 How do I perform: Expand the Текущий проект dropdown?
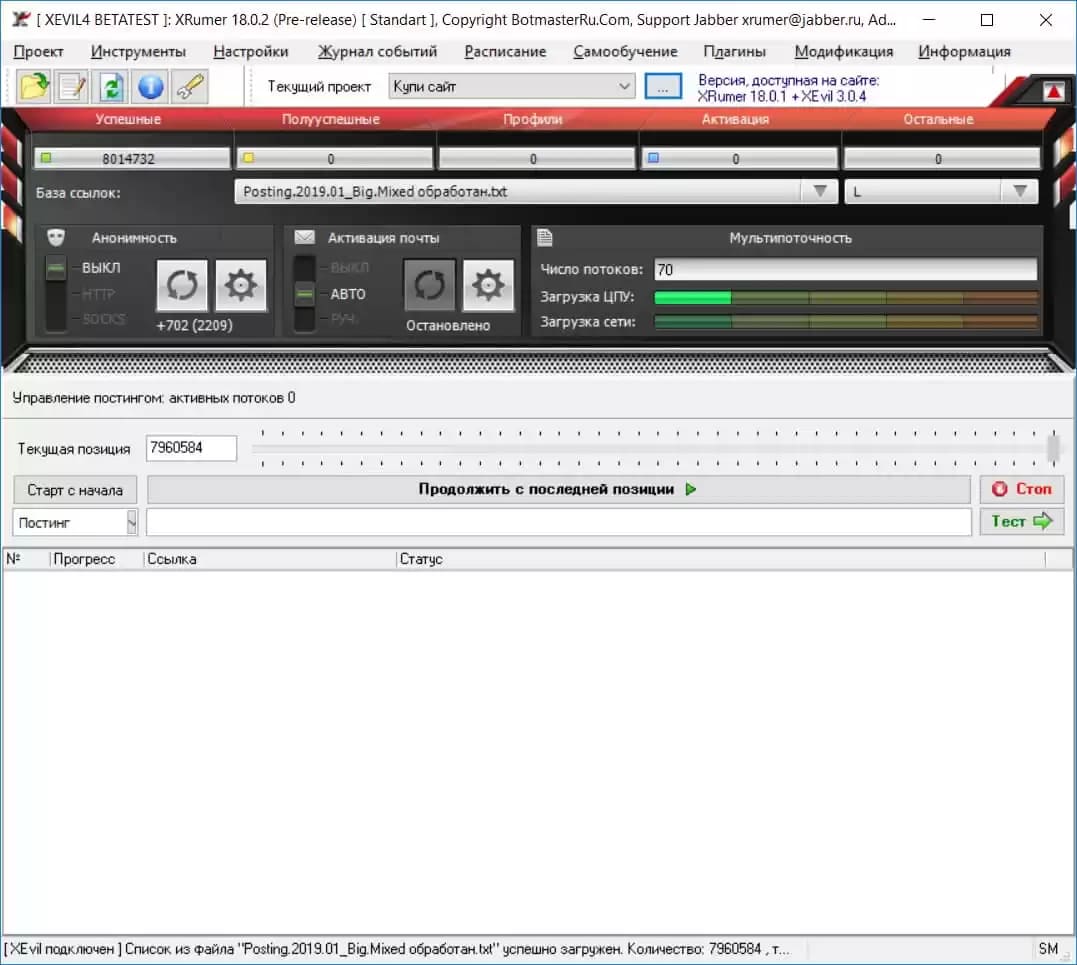point(624,87)
